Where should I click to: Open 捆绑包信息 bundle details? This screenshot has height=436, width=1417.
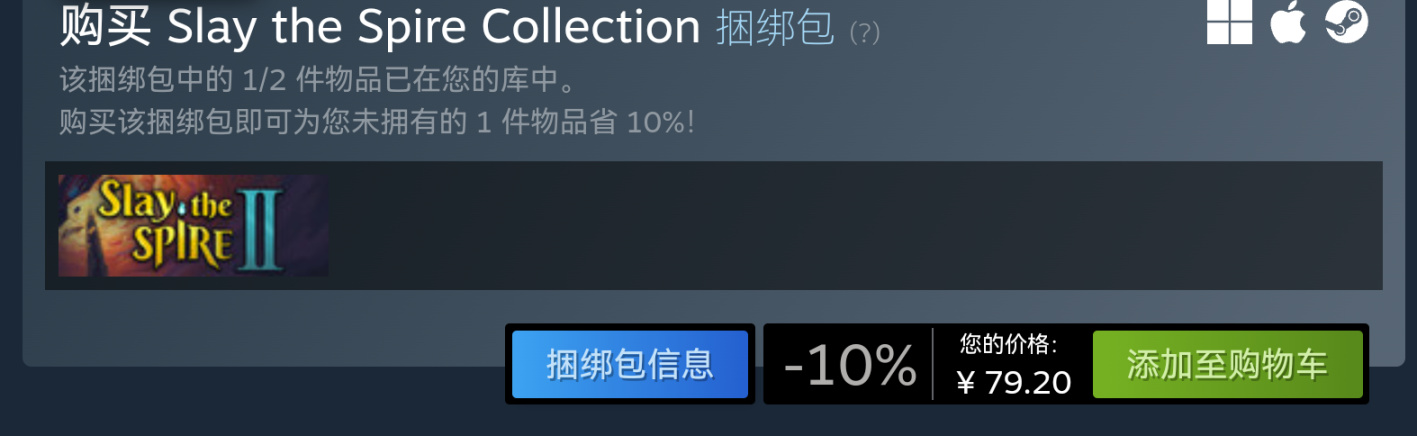(x=630, y=364)
